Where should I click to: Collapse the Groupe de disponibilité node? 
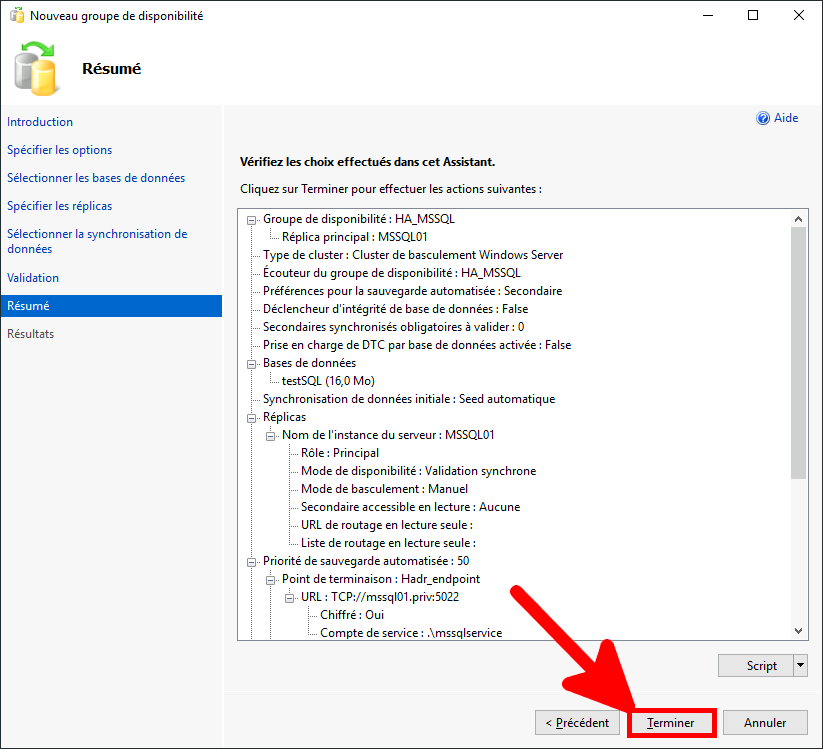(252, 219)
